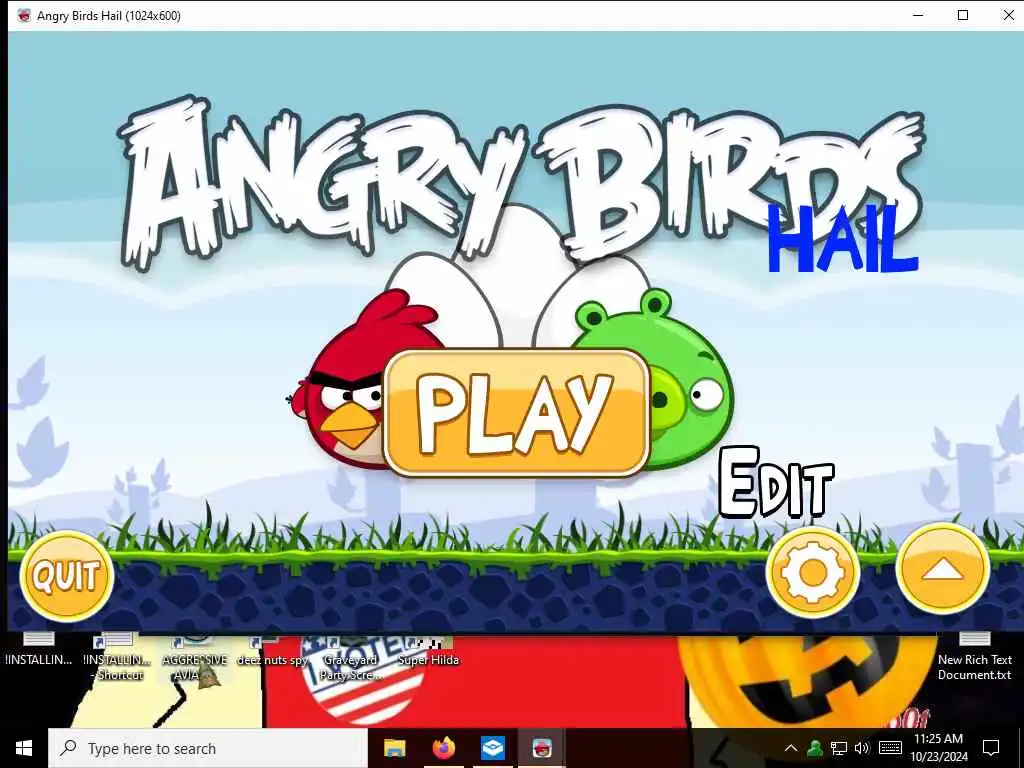
Task: Open the clock showing 11:25 AM
Action: pyautogui.click(x=938, y=748)
